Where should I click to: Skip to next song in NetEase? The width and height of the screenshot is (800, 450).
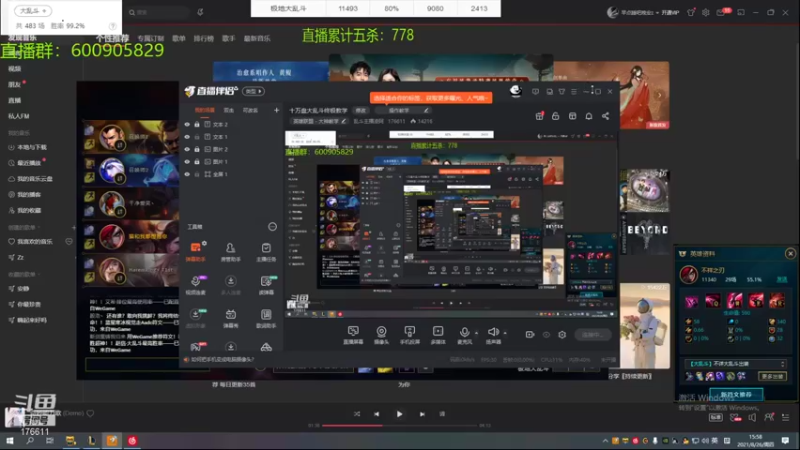point(422,414)
